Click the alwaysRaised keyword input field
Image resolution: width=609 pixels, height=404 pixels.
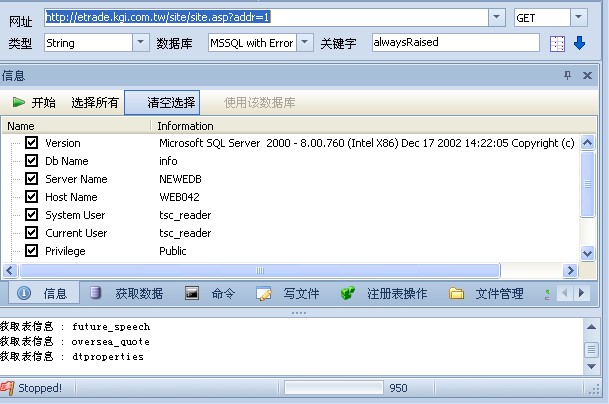(455, 42)
